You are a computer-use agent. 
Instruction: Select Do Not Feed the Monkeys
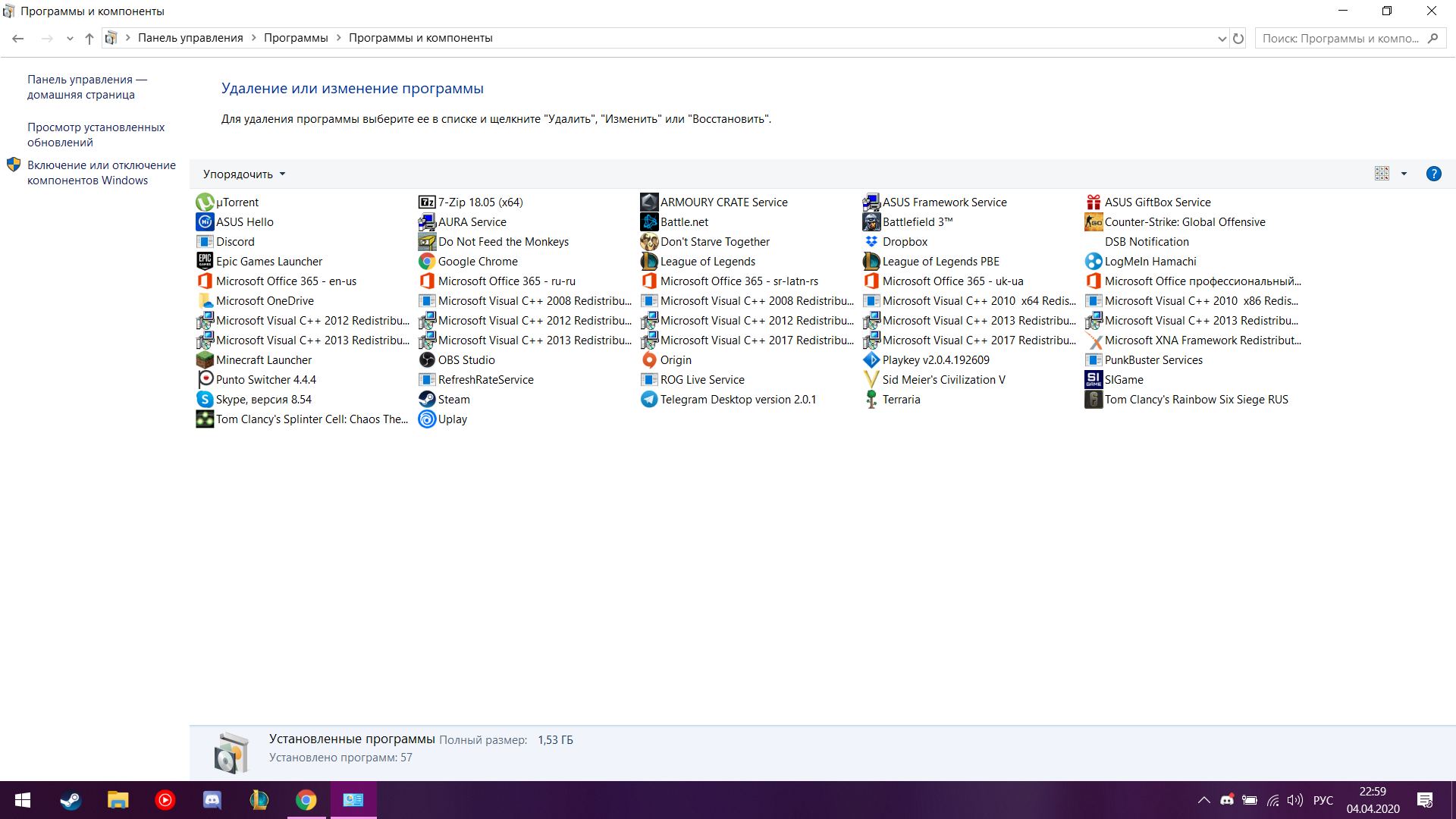(x=494, y=242)
